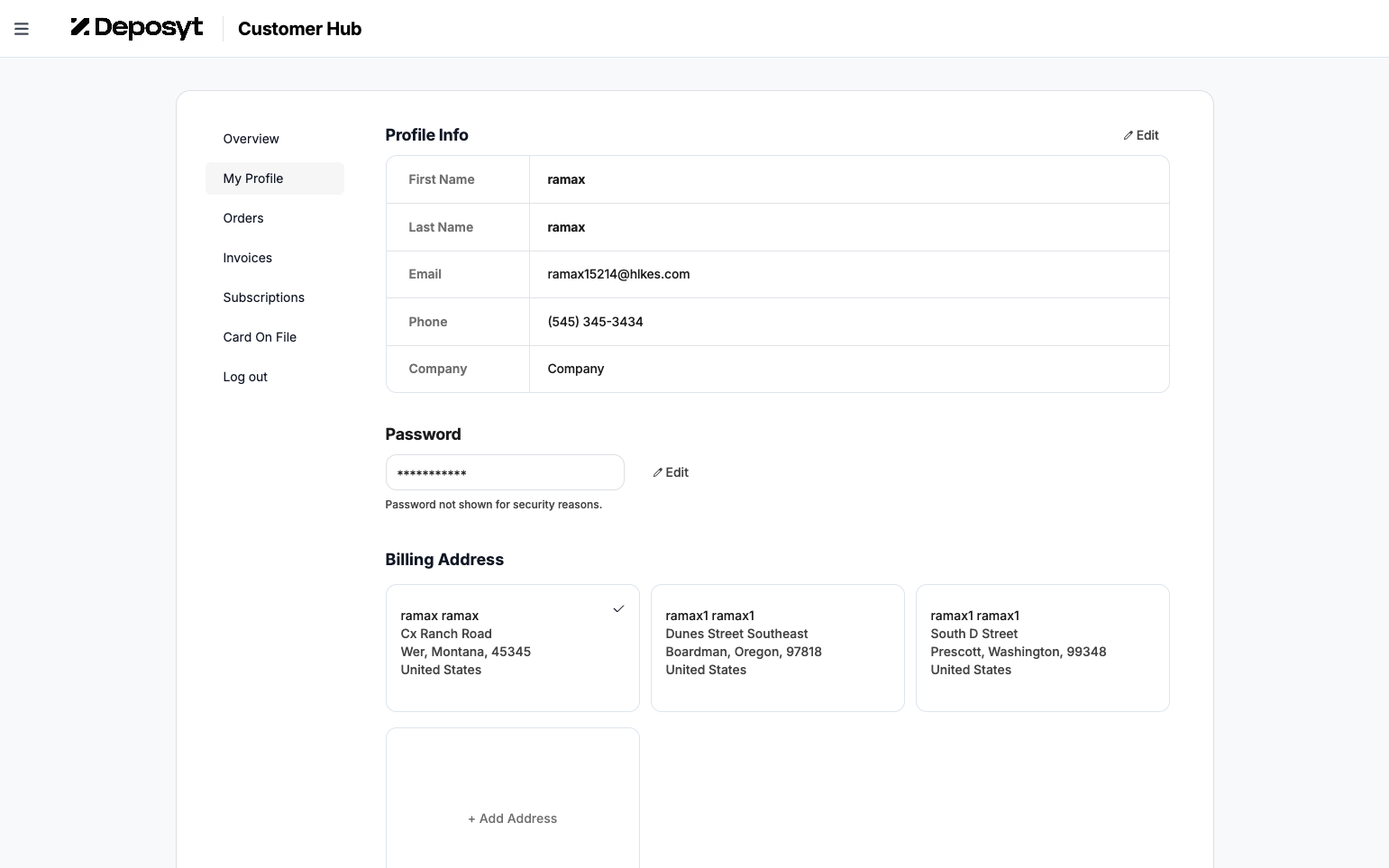This screenshot has height=868, width=1389.
Task: Click the Company value cell
Action: click(x=849, y=369)
